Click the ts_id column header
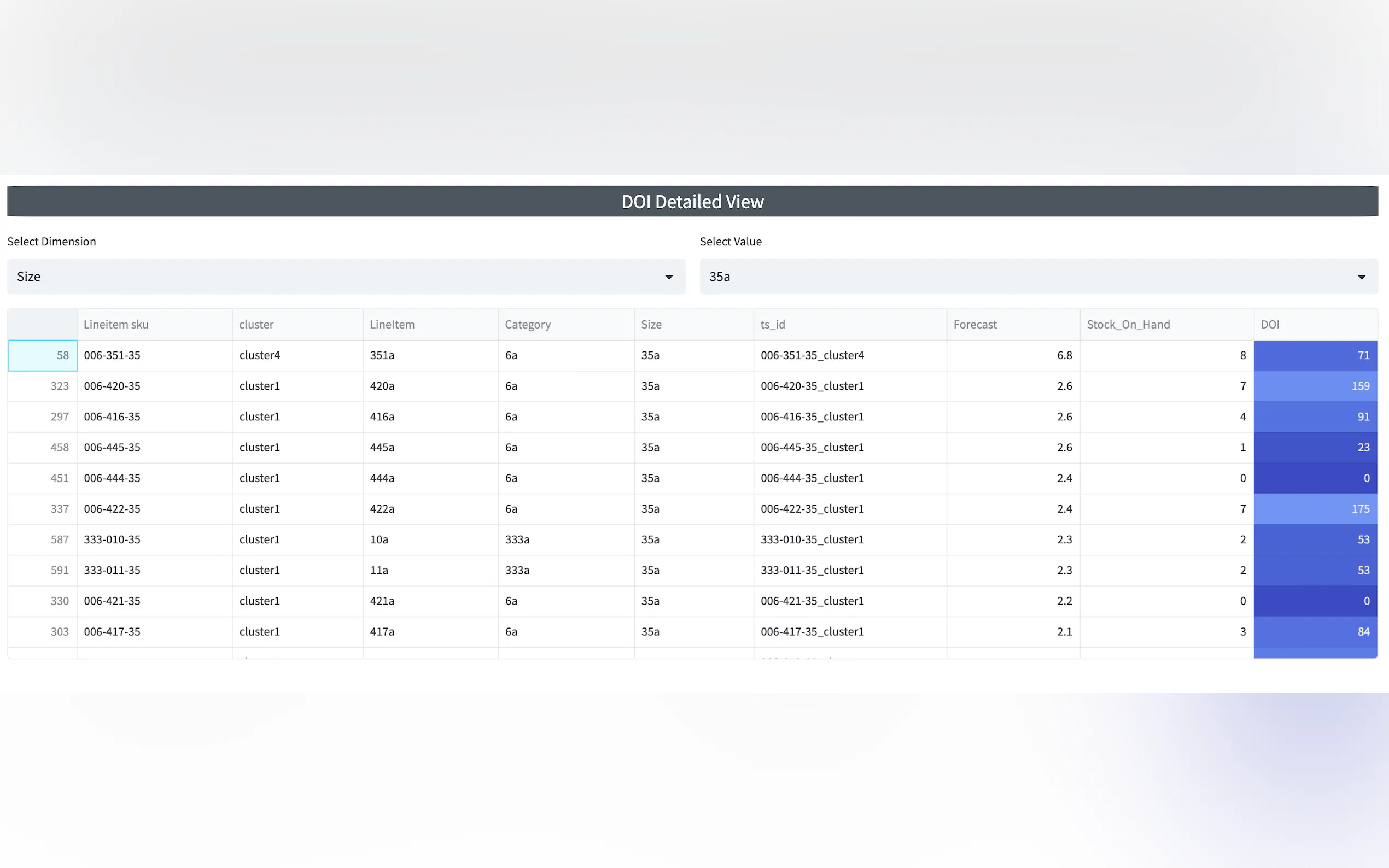This screenshot has width=1389, height=868. click(772, 324)
